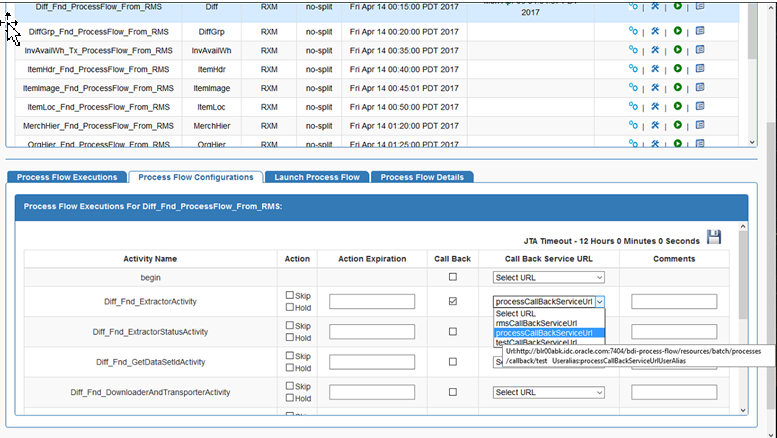Image resolution: width=777 pixels, height=438 pixels.
Task: Open configuration tools icon for ItemImage_Fnd_ProcessFlow_From_RMS
Action: (x=655, y=87)
